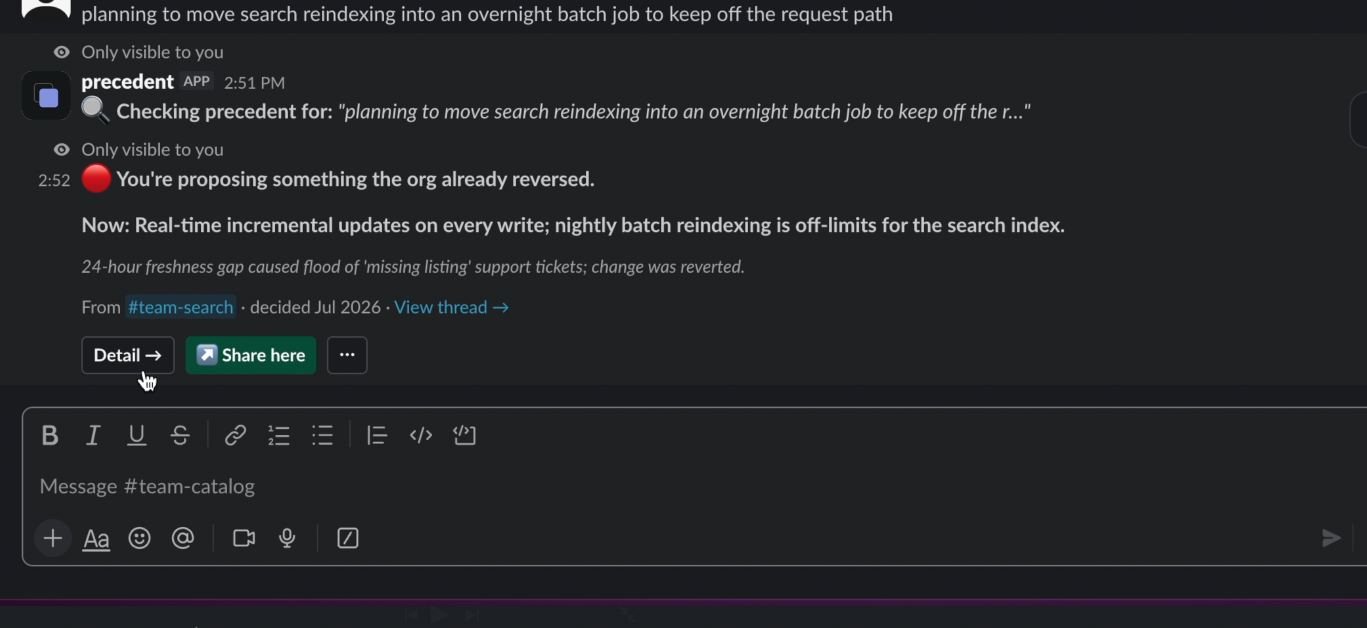Image resolution: width=1367 pixels, height=628 pixels.
Task: Apply strikethrough formatting
Action: (x=180, y=435)
